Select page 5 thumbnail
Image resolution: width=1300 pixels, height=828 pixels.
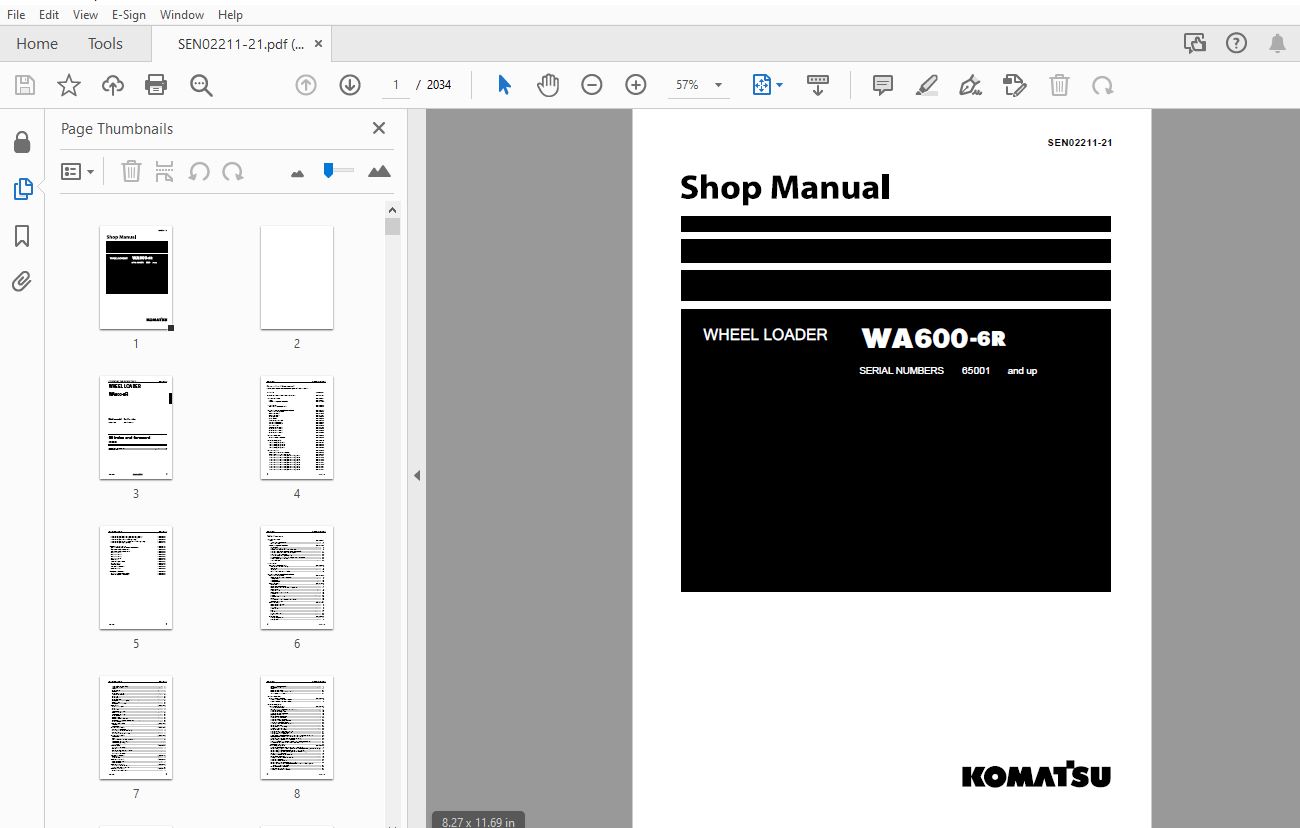click(x=136, y=577)
